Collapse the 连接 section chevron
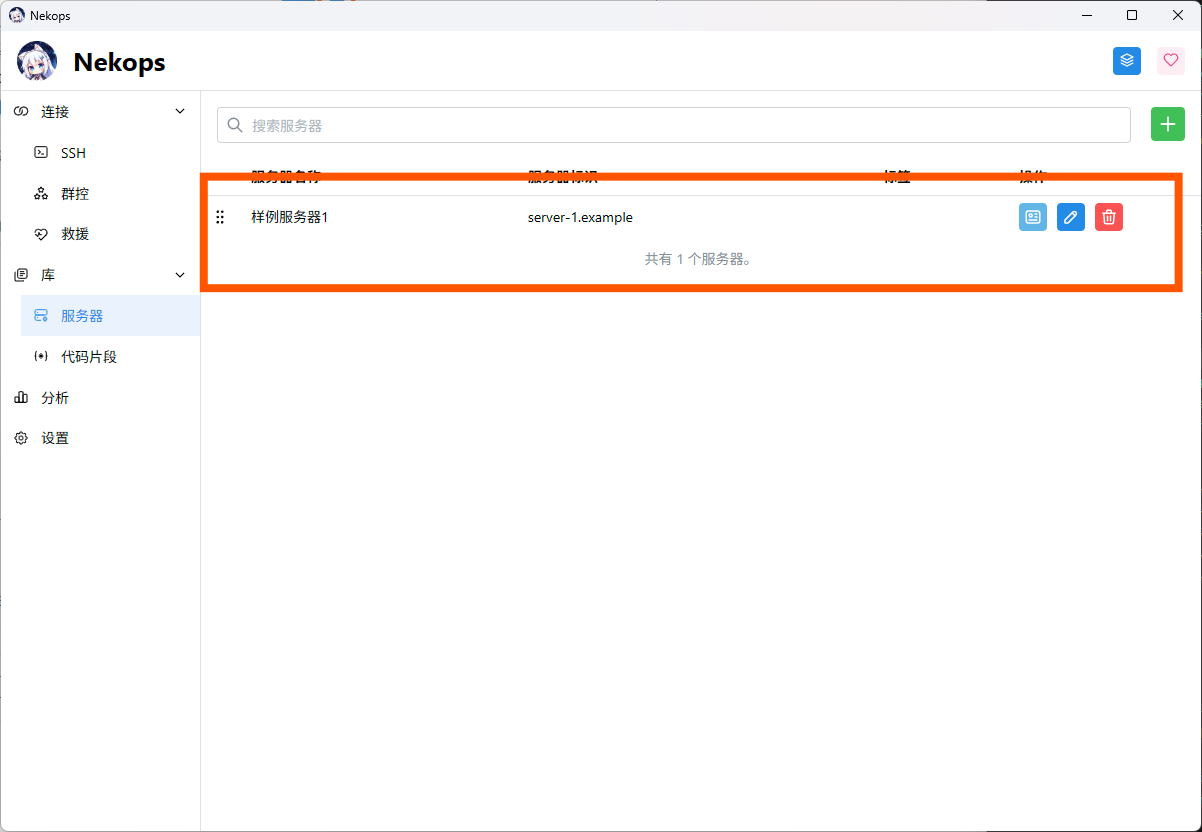Screen dimensions: 1202x832 click(180, 112)
